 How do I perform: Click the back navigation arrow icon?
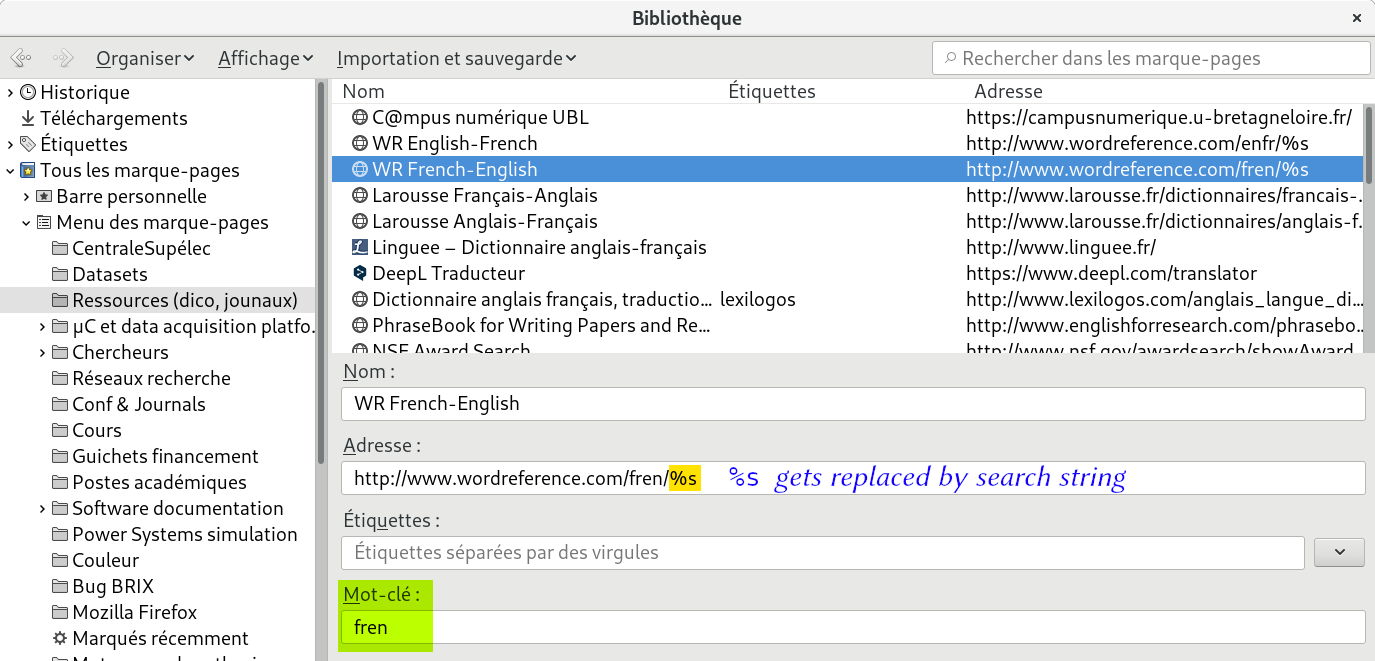pos(21,58)
